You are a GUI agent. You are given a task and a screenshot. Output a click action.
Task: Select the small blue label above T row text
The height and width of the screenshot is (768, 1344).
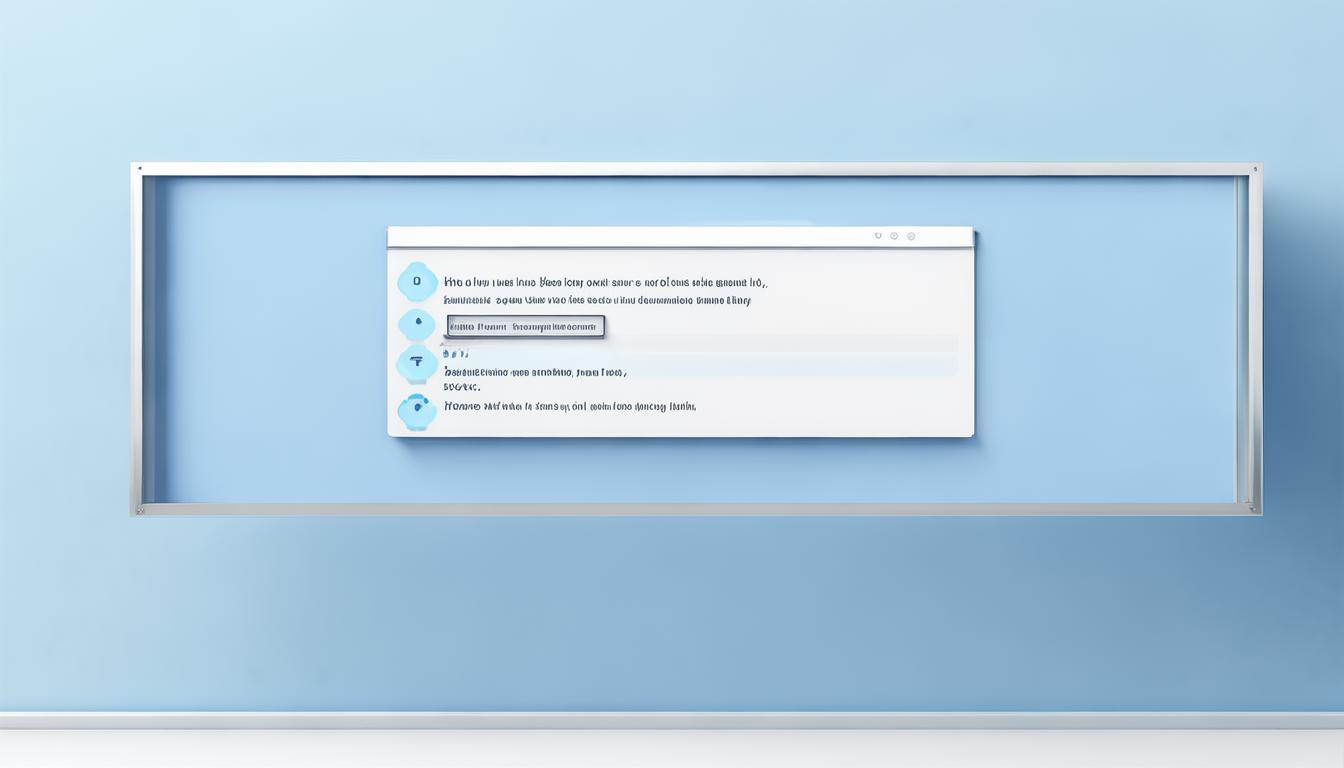tap(455, 353)
